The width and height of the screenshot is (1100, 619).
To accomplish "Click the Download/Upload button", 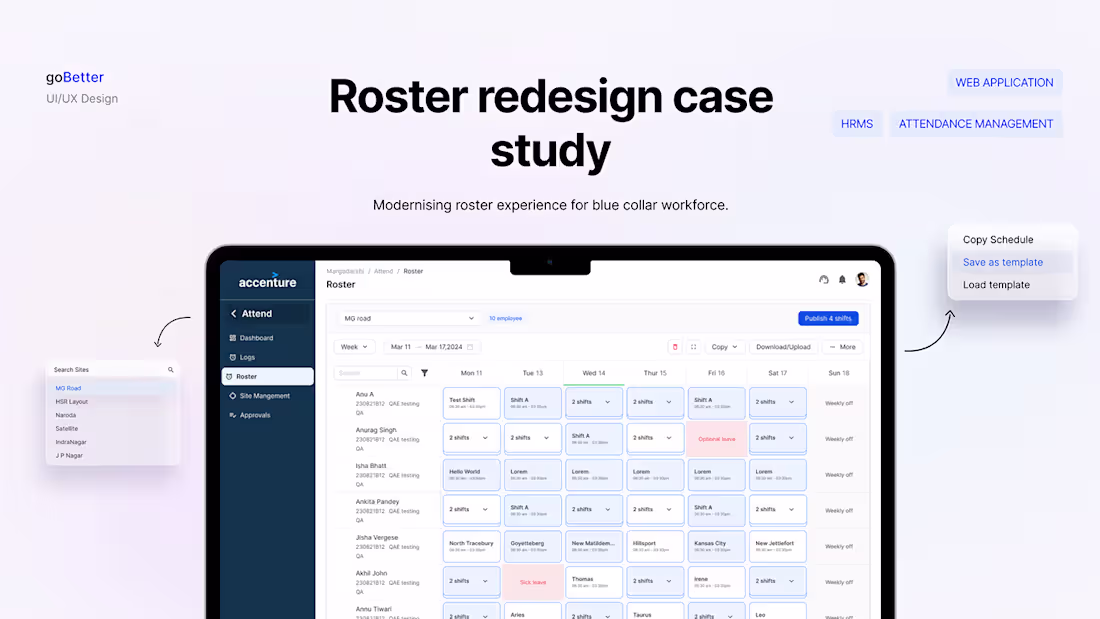I will 783,347.
